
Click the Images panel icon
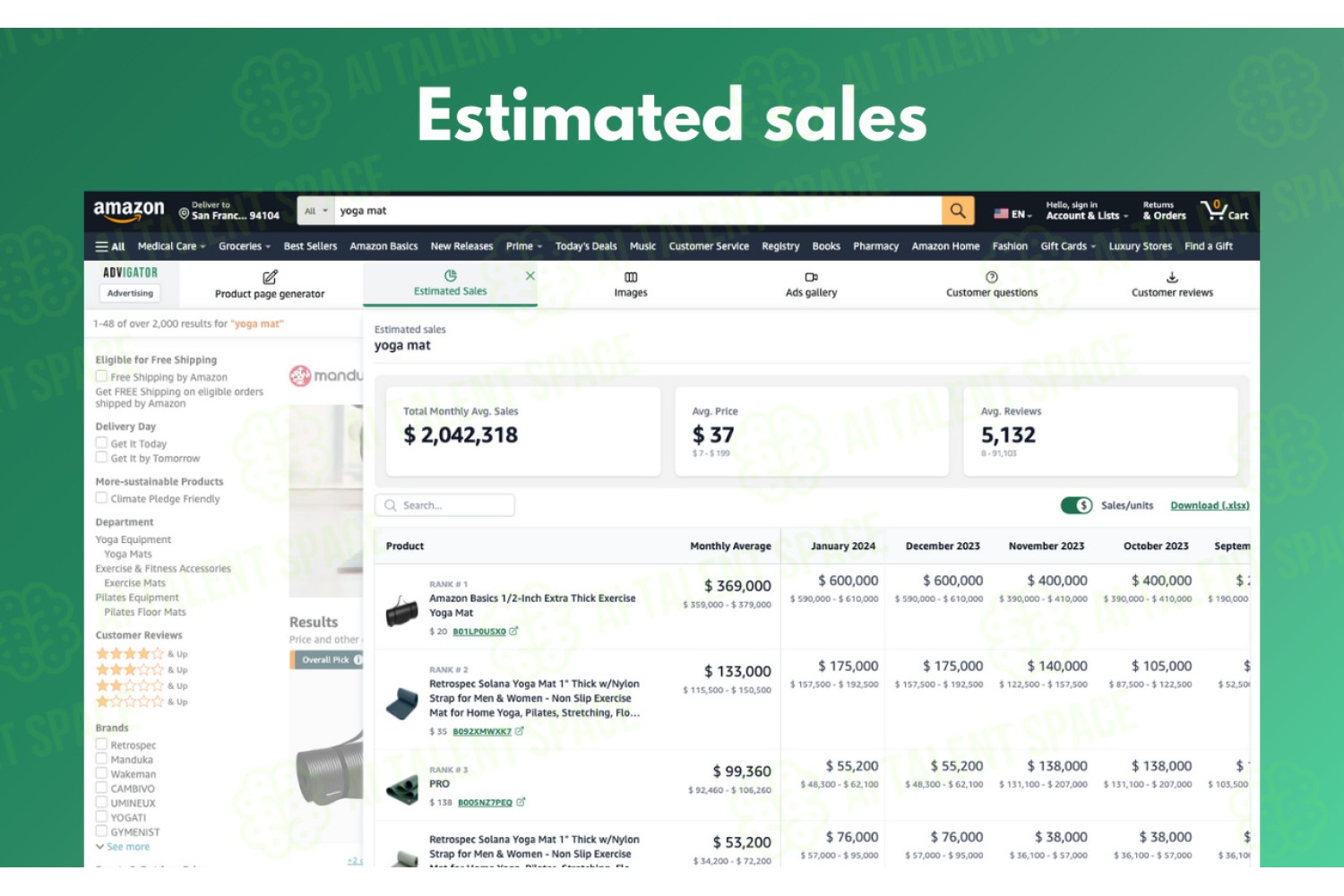[x=631, y=277]
